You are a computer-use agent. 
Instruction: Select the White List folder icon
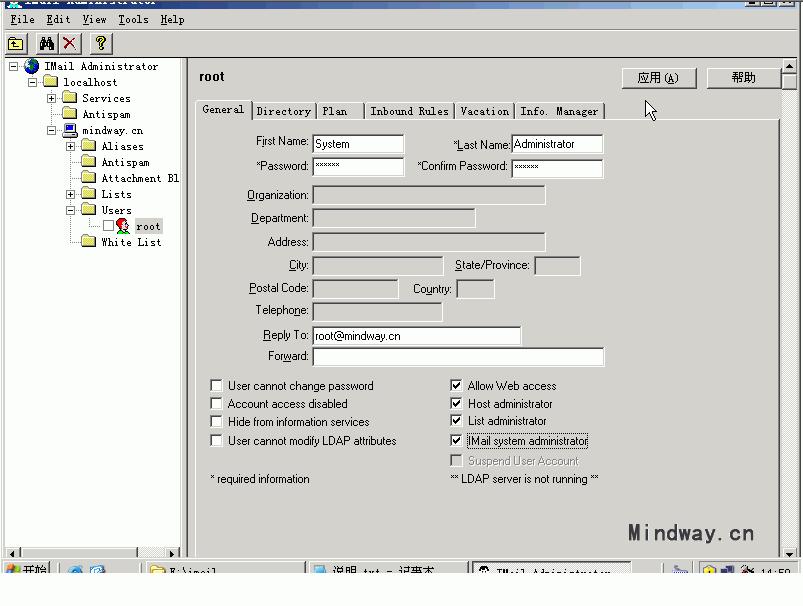(x=89, y=241)
